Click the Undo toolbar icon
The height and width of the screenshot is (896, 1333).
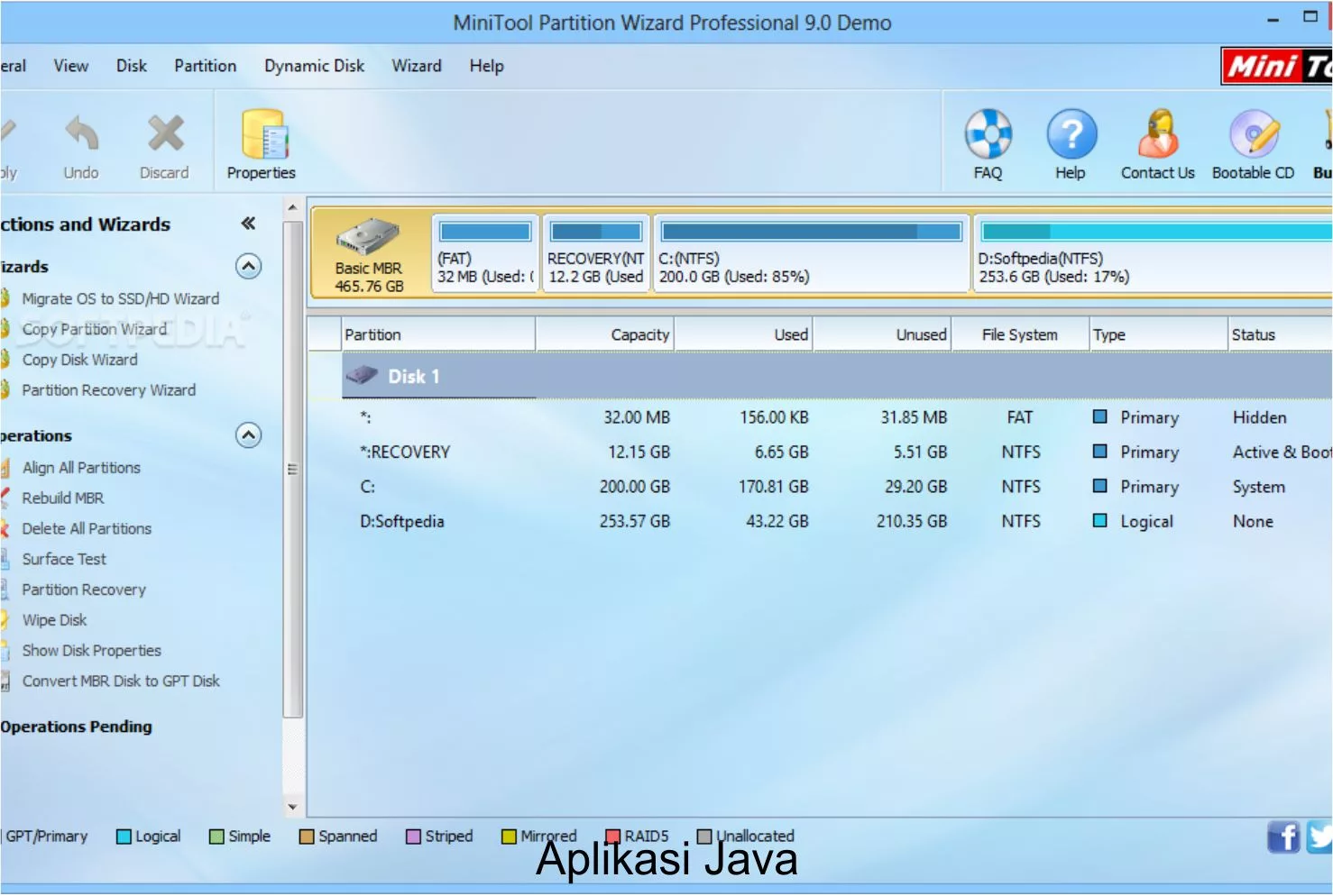pos(81,135)
